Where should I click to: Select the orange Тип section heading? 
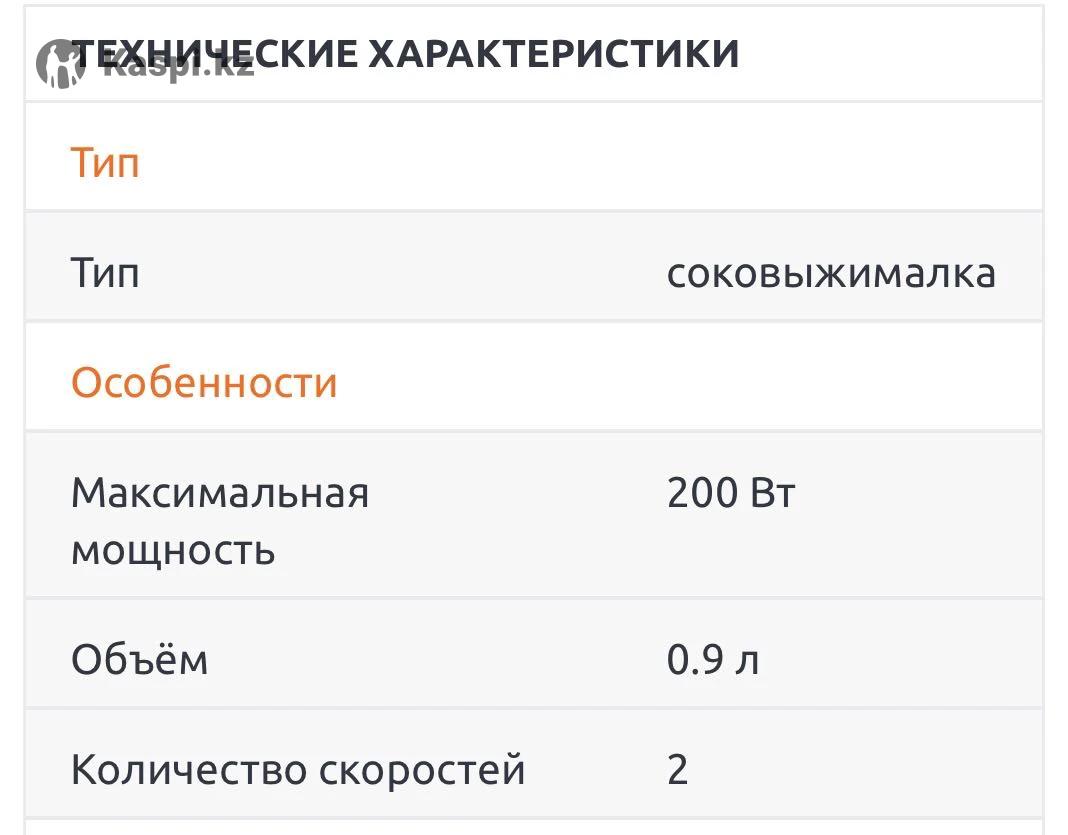105,162
